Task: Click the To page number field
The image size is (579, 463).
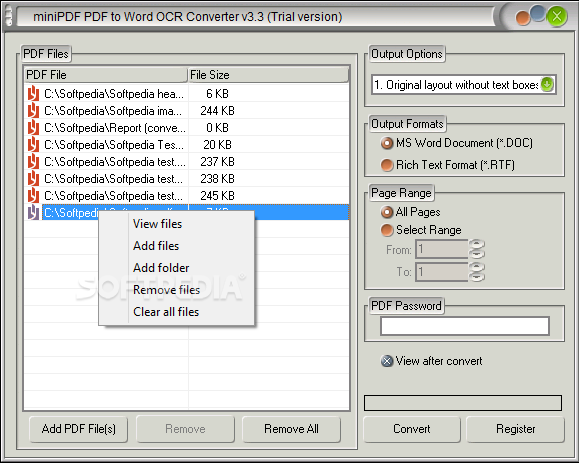Action: (x=442, y=272)
